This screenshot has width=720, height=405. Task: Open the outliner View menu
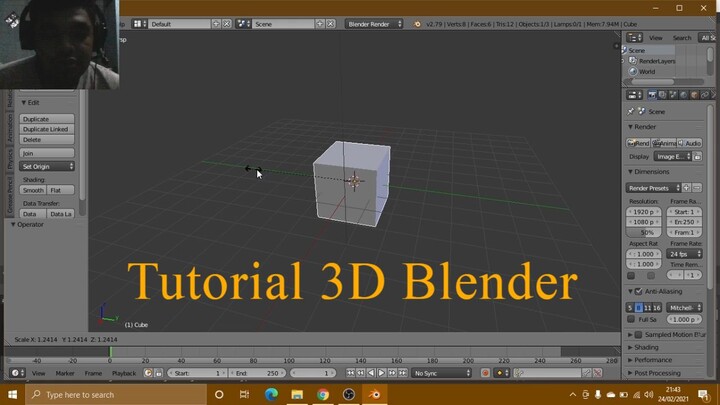tap(656, 38)
